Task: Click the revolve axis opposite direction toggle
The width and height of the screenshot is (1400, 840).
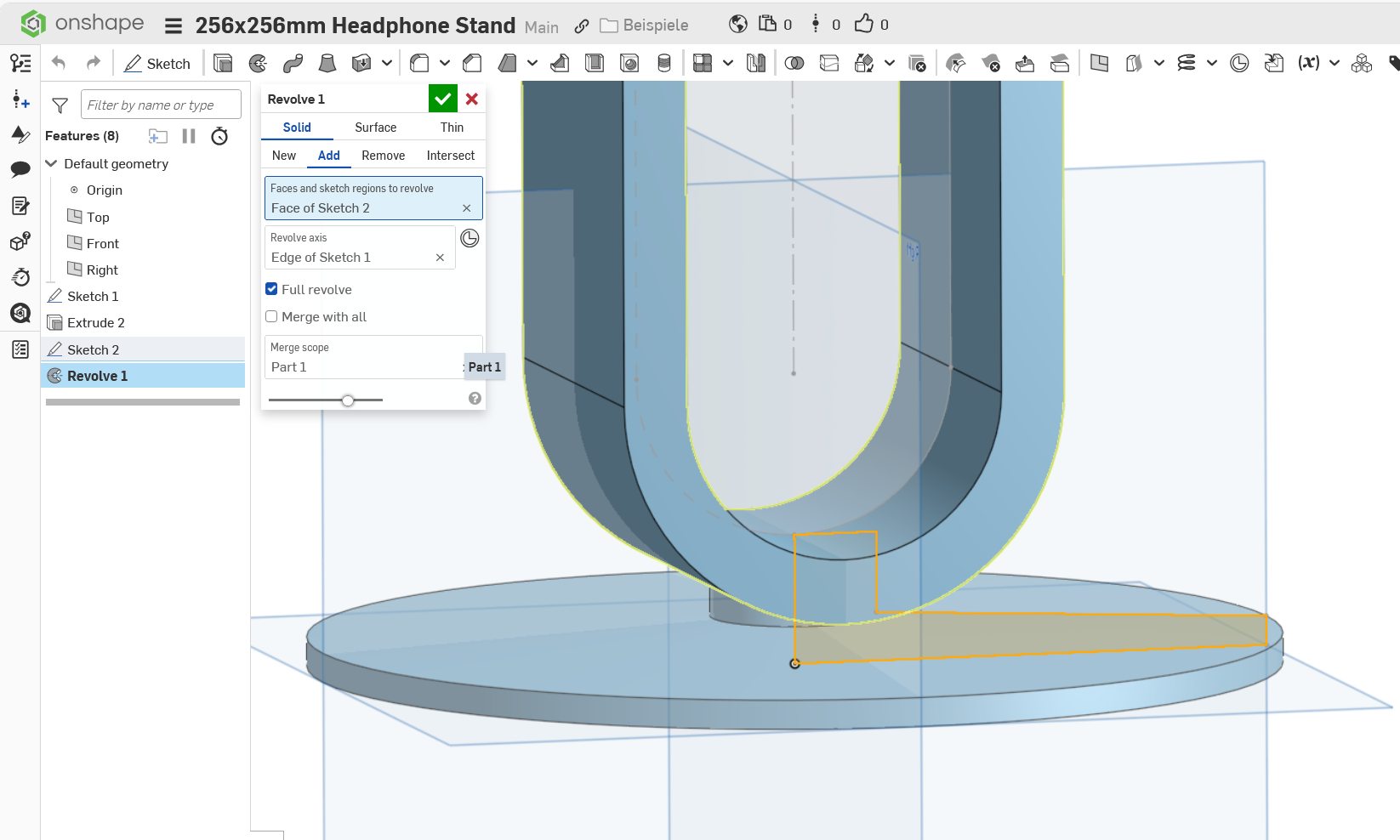Action: 470,238
